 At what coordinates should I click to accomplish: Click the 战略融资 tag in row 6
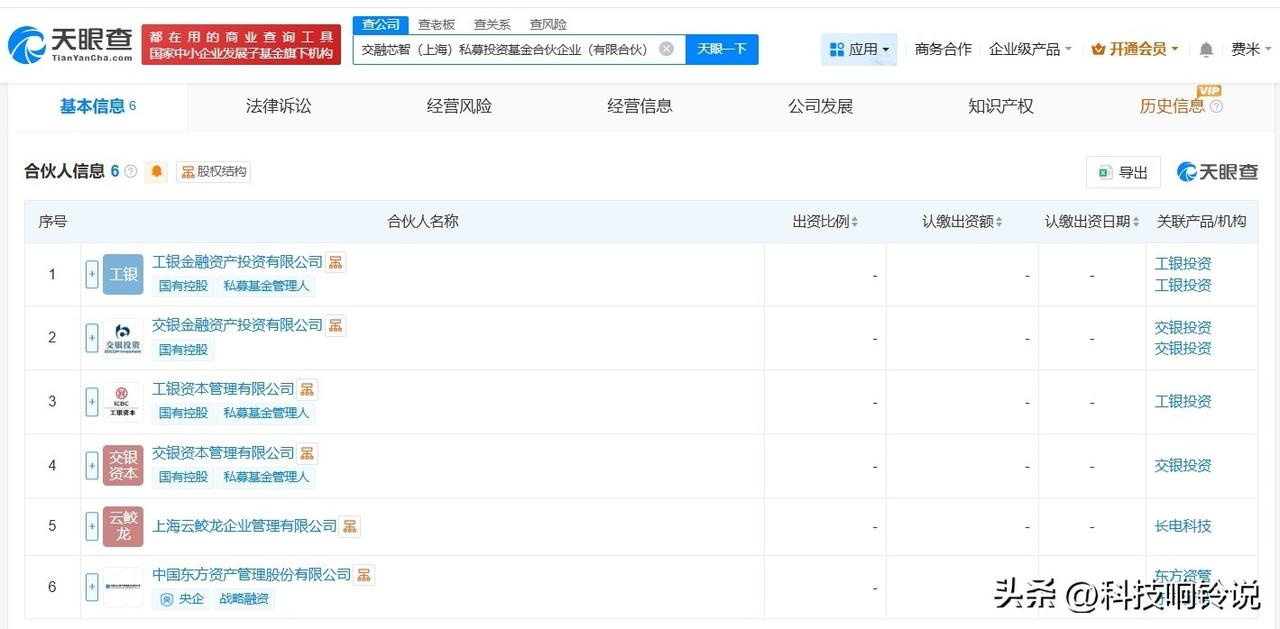click(x=244, y=599)
